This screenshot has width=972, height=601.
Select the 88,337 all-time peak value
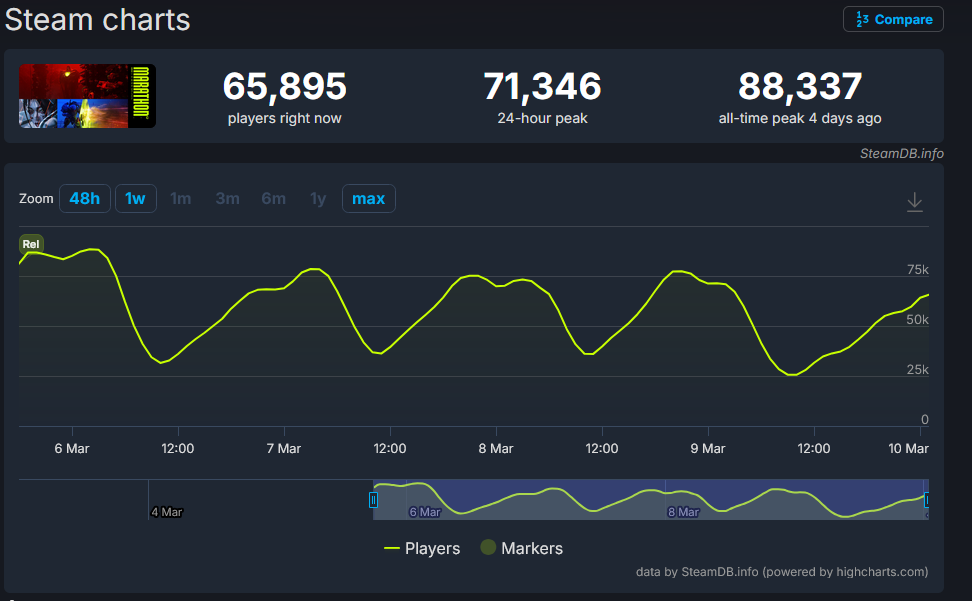click(x=800, y=86)
